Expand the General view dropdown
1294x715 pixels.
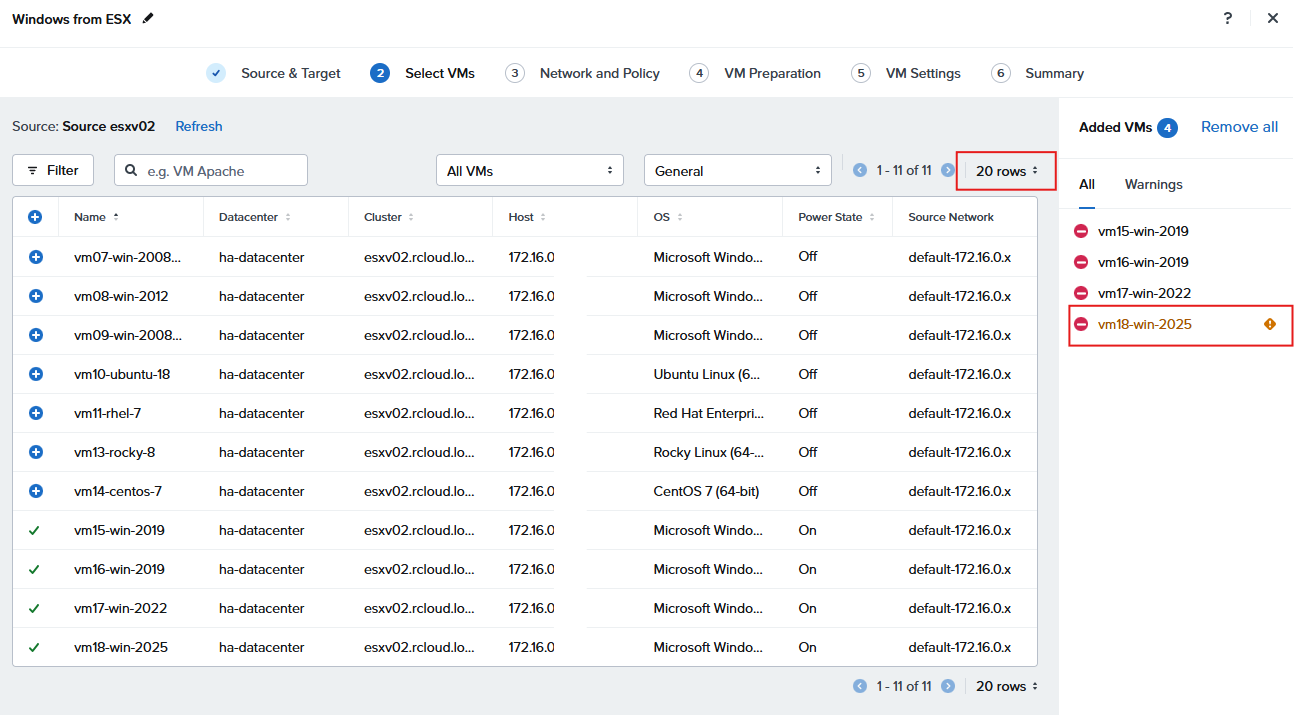pyautogui.click(x=737, y=171)
